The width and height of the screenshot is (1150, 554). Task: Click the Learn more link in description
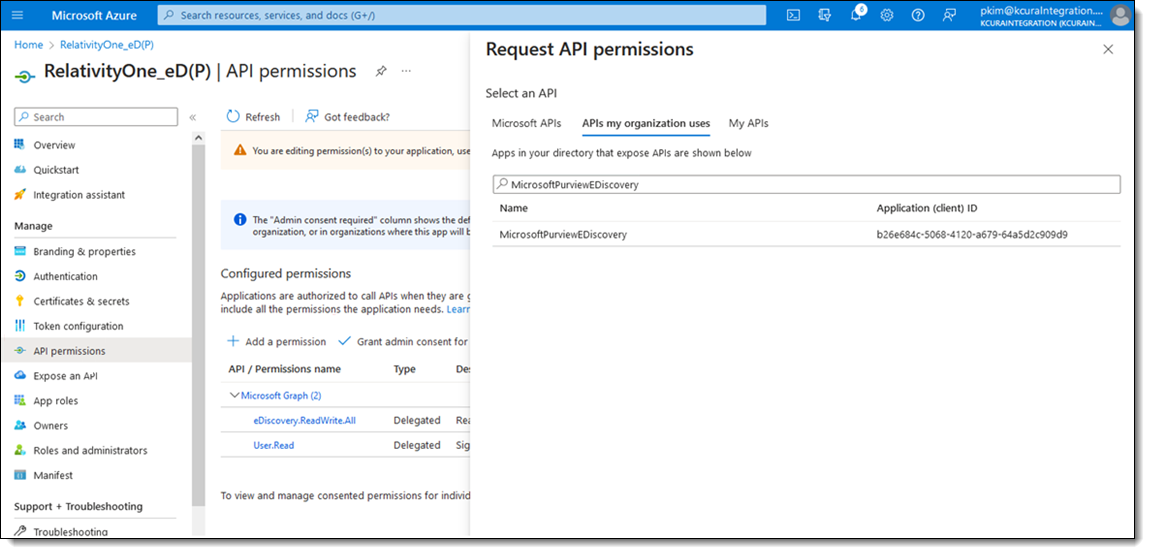pos(458,310)
